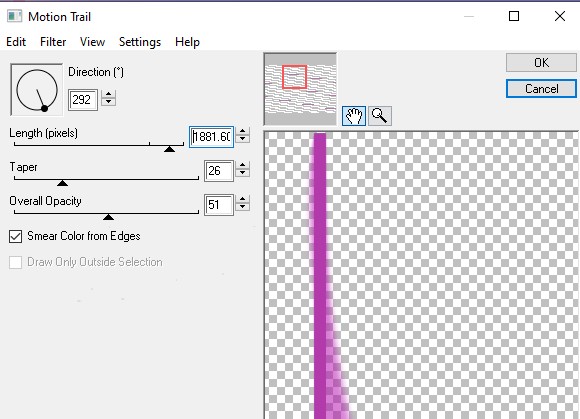The height and width of the screenshot is (419, 580).
Task: Click the navigator preview thumbnail
Action: (300, 89)
